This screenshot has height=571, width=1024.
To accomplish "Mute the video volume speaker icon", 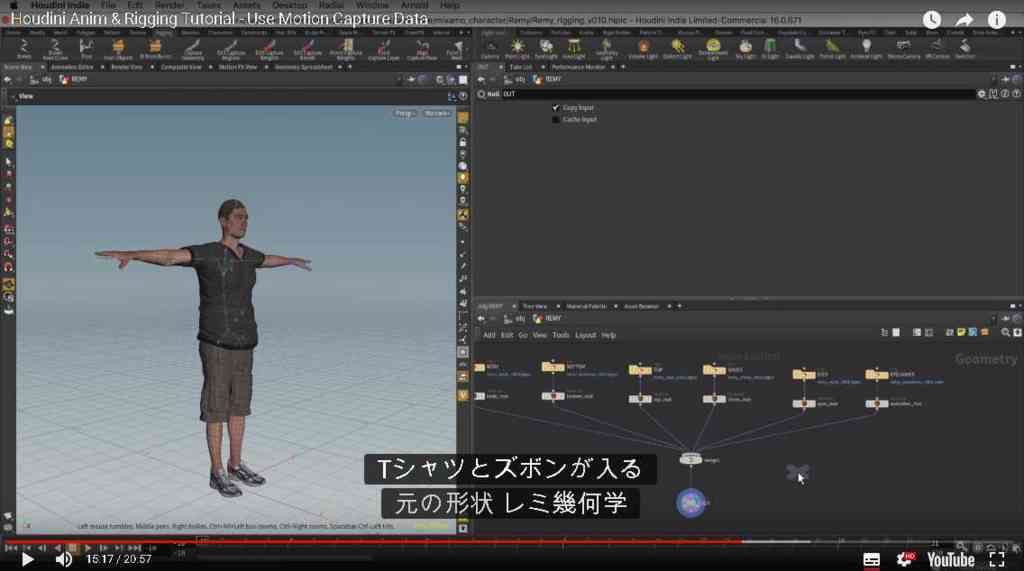I will (x=63, y=559).
